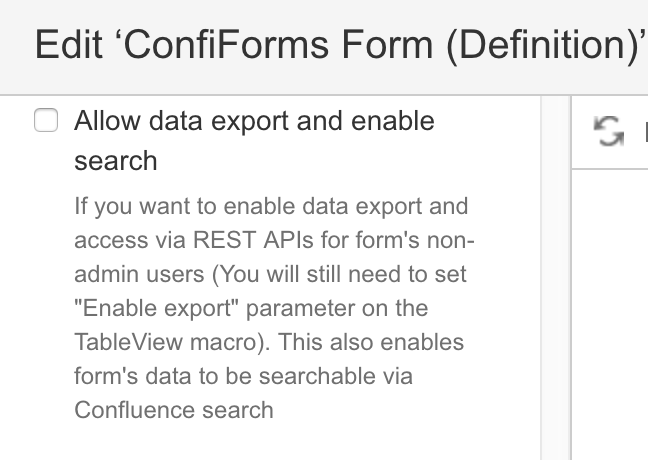This screenshot has height=460, width=648.
Task: Click the 'TableView macro' text in the help description
Action: click(169, 342)
